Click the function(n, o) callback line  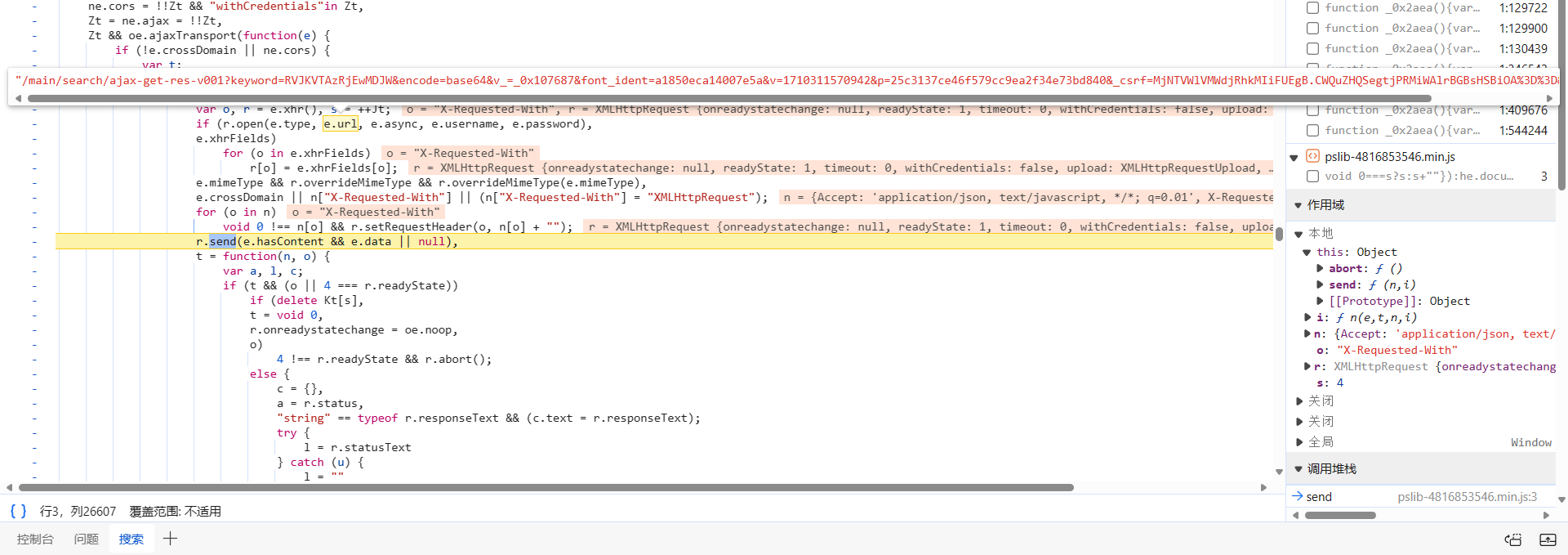[263, 256]
